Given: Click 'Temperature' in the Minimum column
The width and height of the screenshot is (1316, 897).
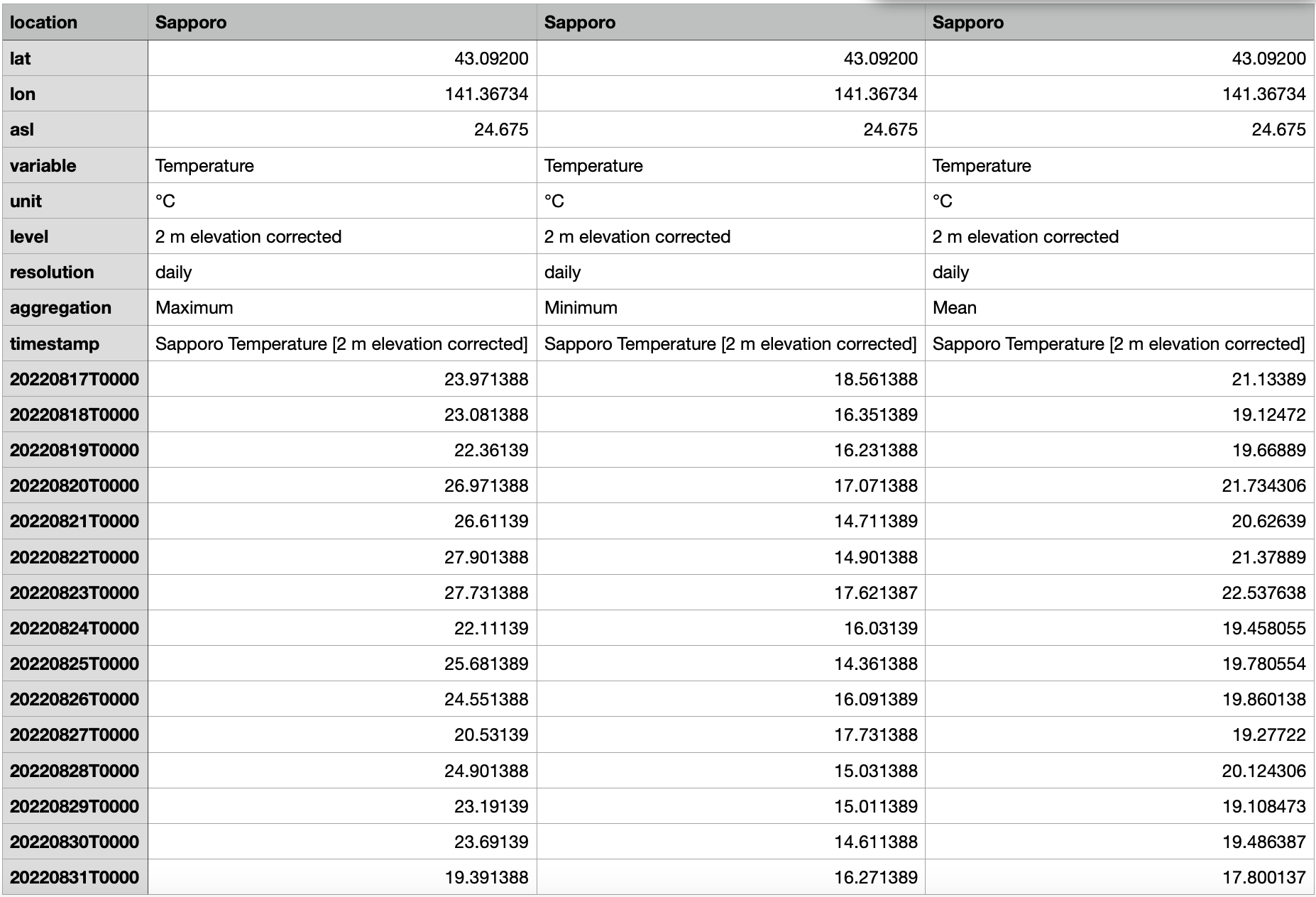Looking at the screenshot, I should point(731,165).
